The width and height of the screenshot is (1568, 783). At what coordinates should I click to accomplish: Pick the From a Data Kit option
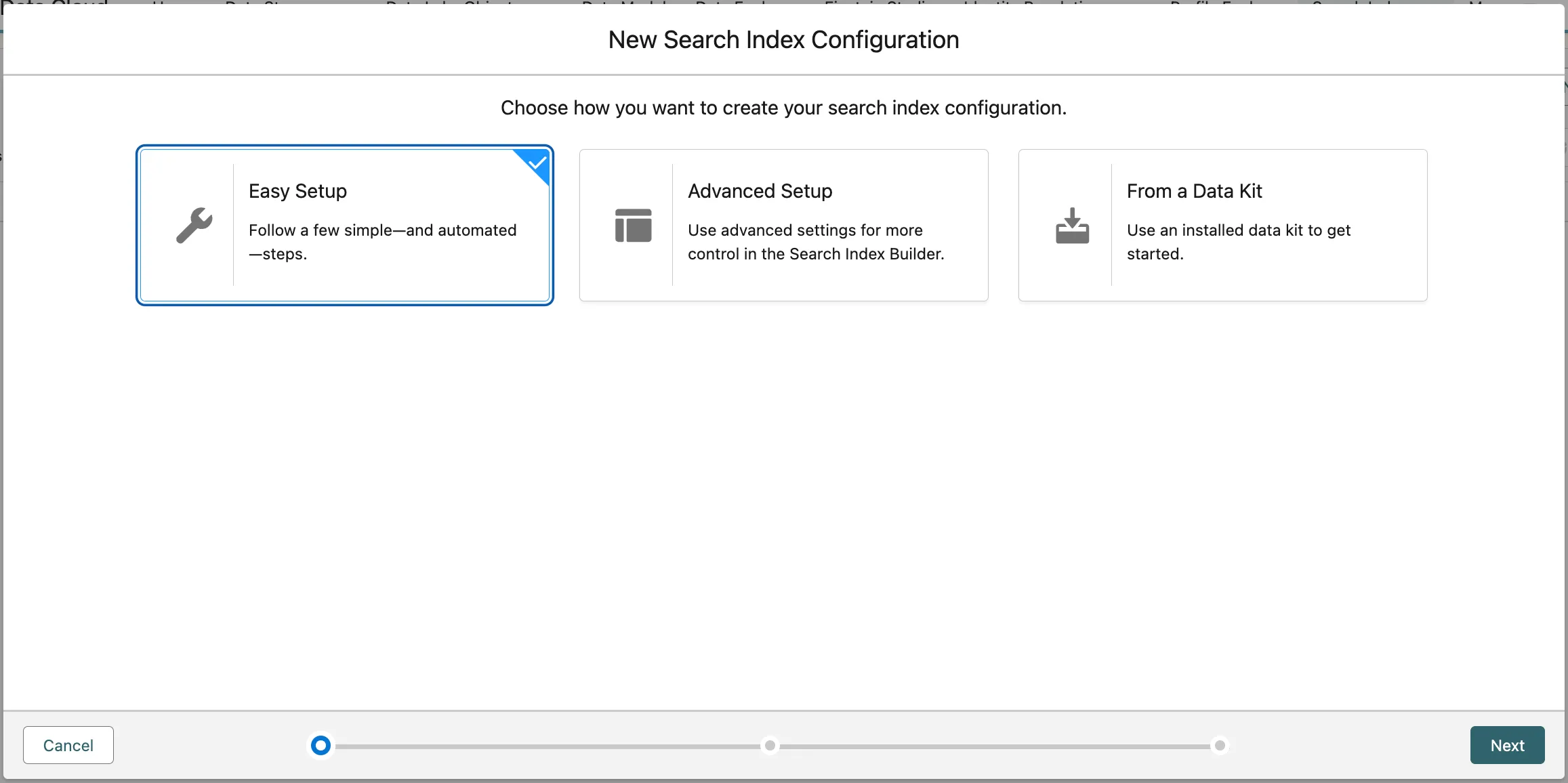coord(1194,191)
